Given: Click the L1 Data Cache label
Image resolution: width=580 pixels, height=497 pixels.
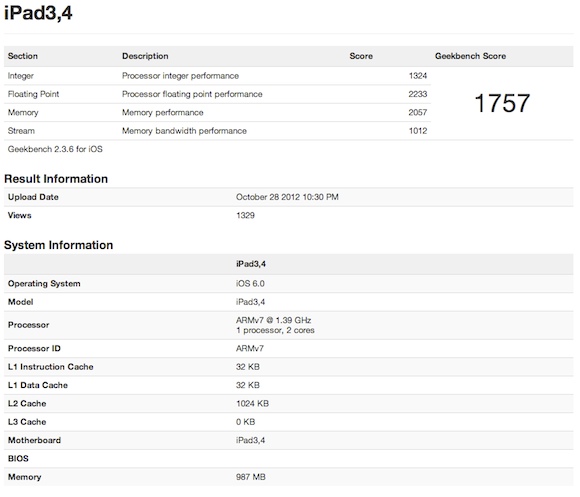Looking at the screenshot, I should (x=38, y=385).
